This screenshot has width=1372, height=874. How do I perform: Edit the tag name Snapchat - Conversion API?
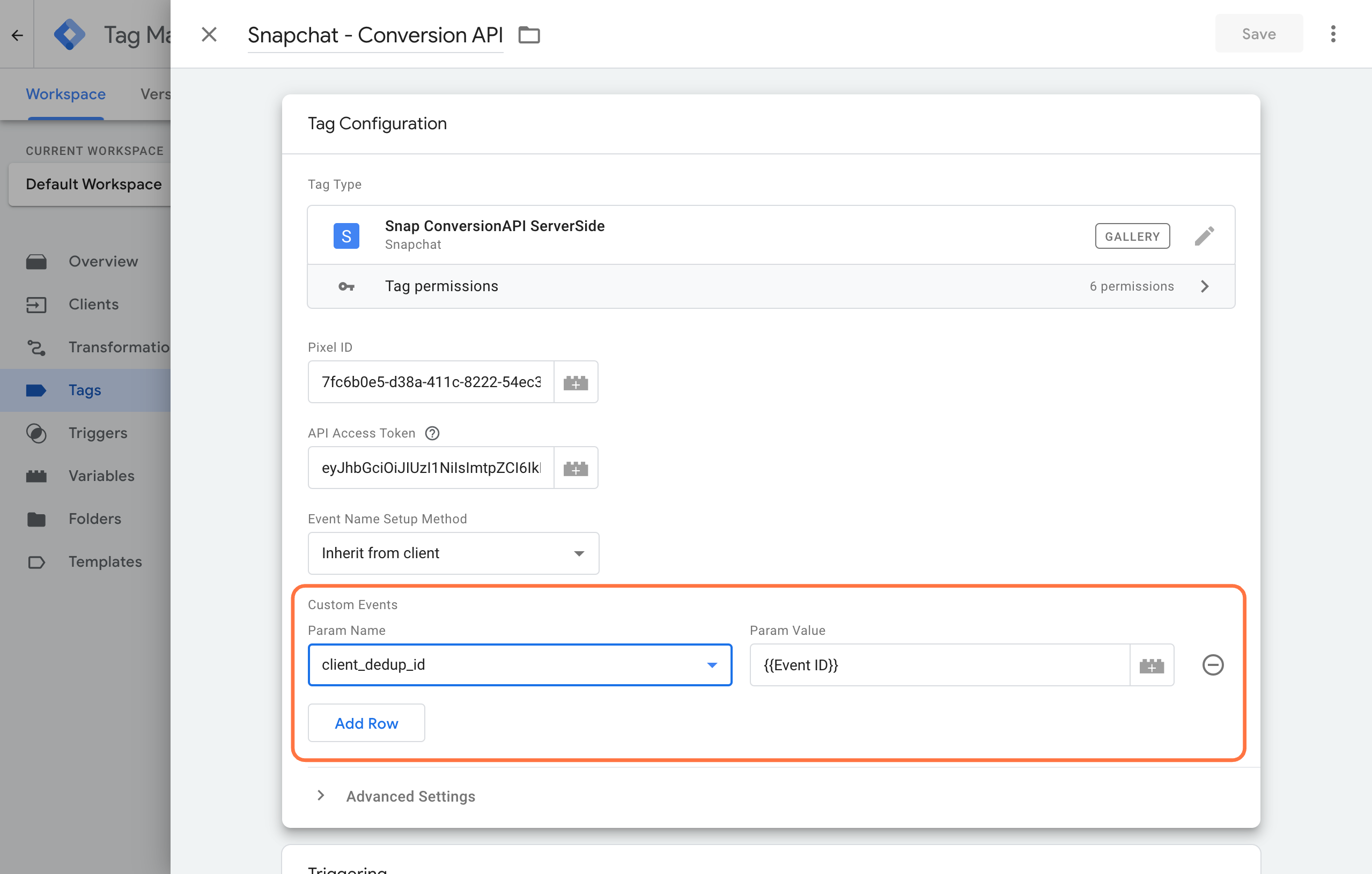point(375,35)
